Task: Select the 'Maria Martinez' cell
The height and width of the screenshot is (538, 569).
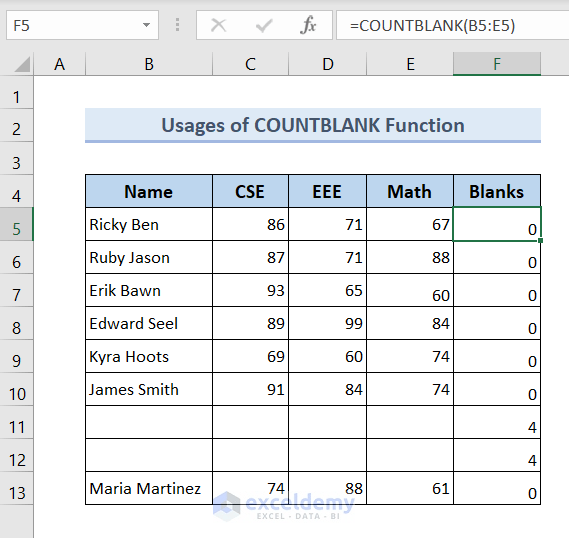Action: tap(149, 488)
